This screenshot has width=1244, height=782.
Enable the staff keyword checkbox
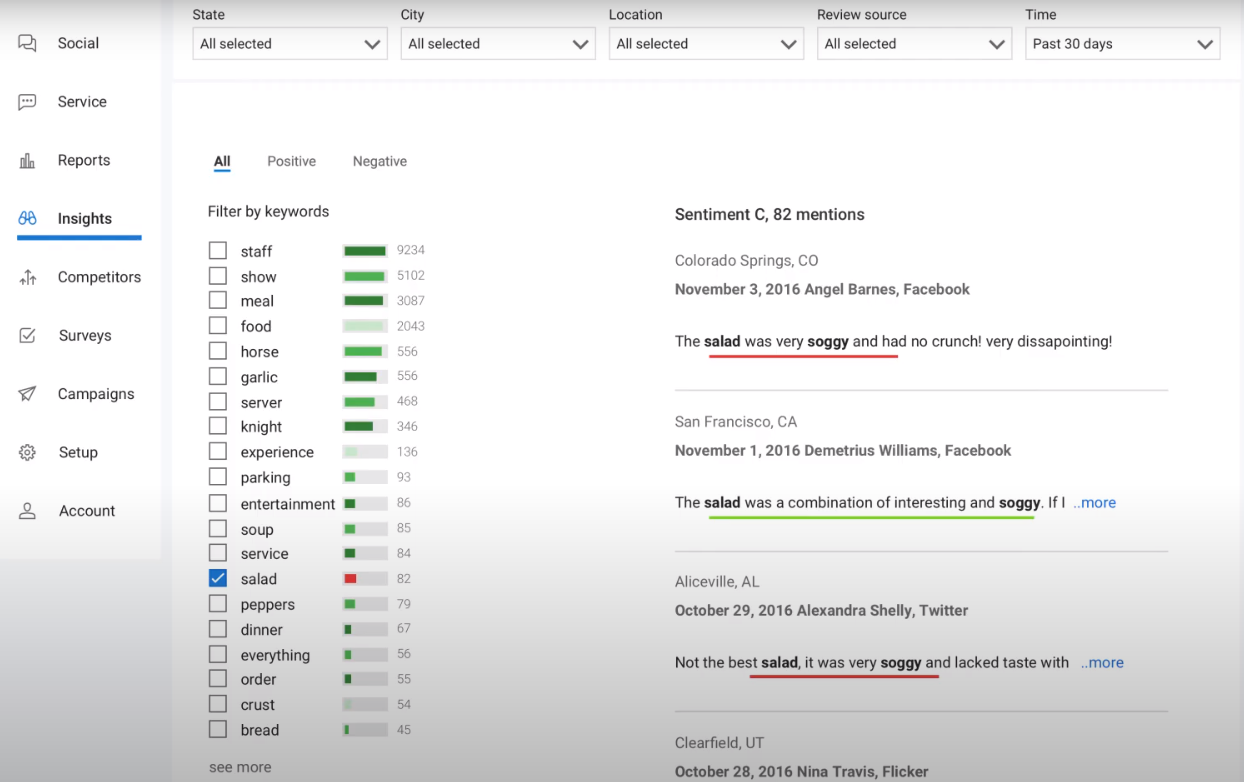218,251
